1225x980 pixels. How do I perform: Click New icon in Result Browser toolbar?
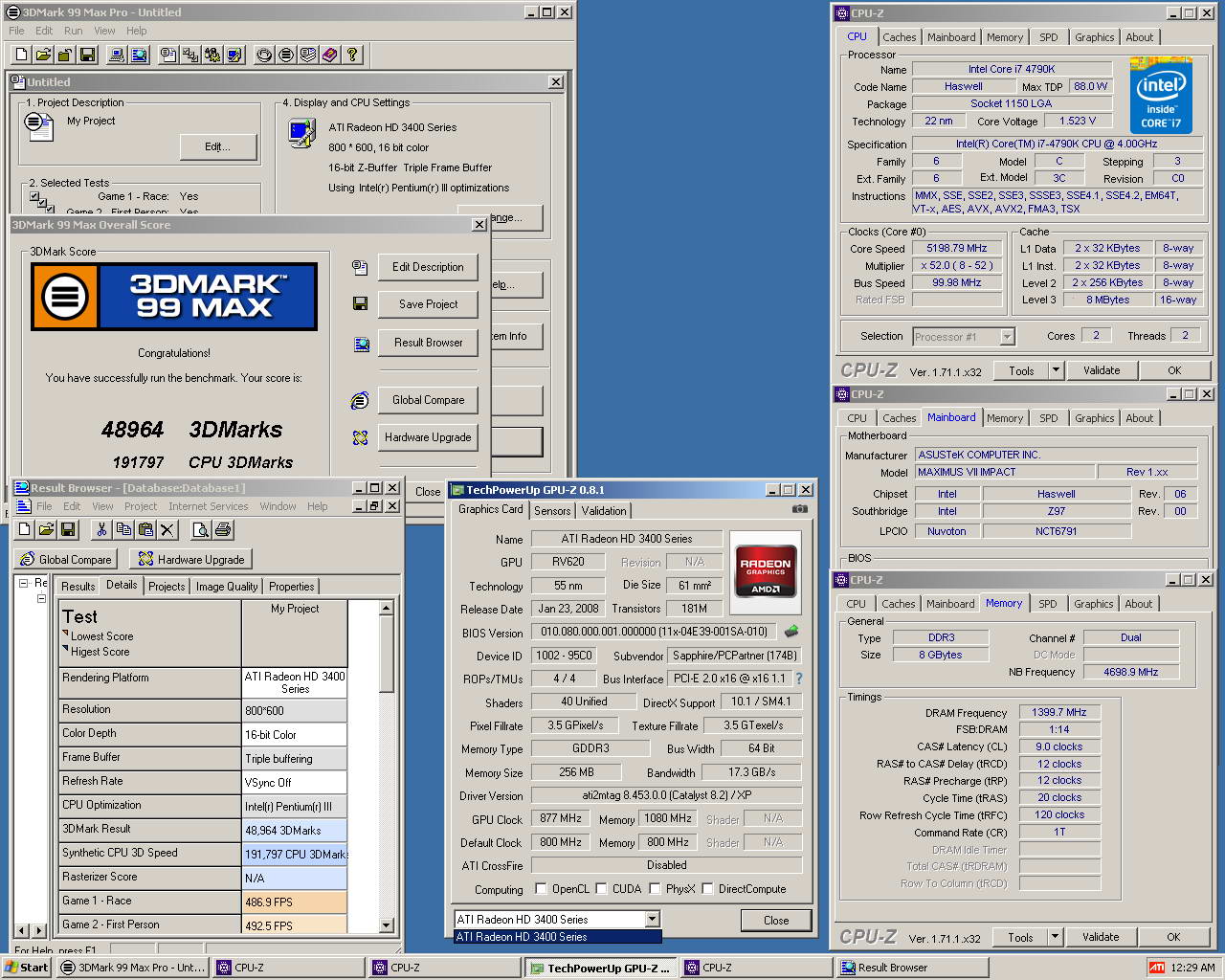(24, 529)
